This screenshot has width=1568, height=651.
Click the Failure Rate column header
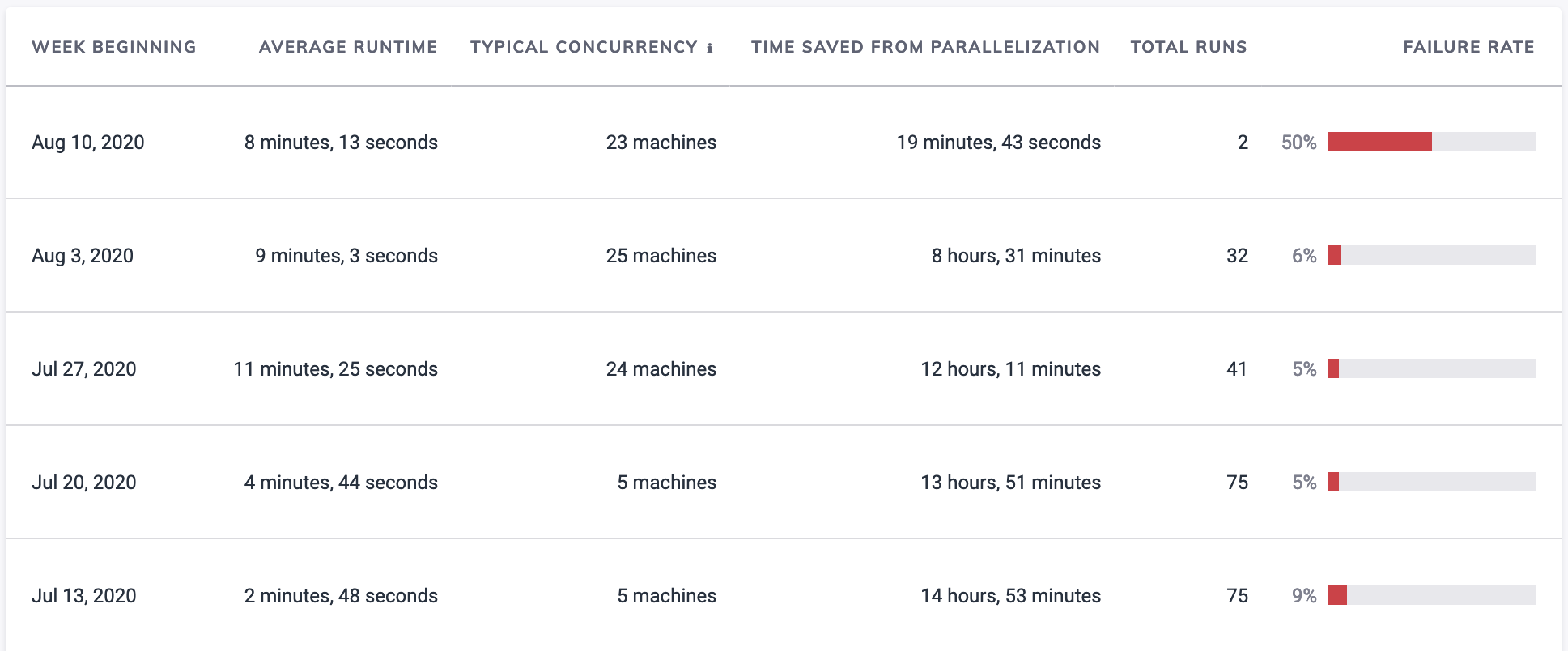coord(1468,47)
